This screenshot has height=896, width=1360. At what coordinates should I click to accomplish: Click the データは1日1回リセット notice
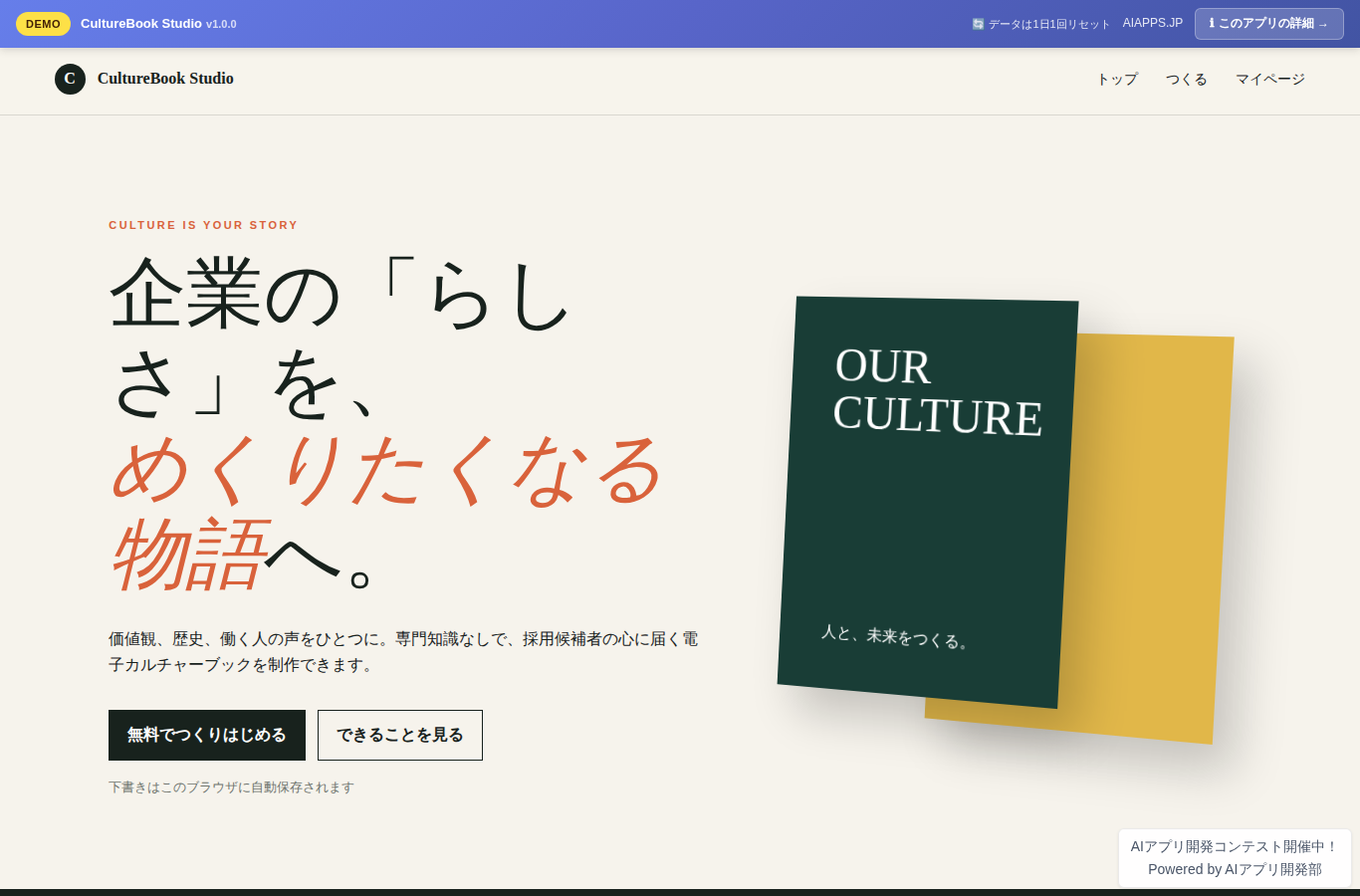coord(1048,24)
